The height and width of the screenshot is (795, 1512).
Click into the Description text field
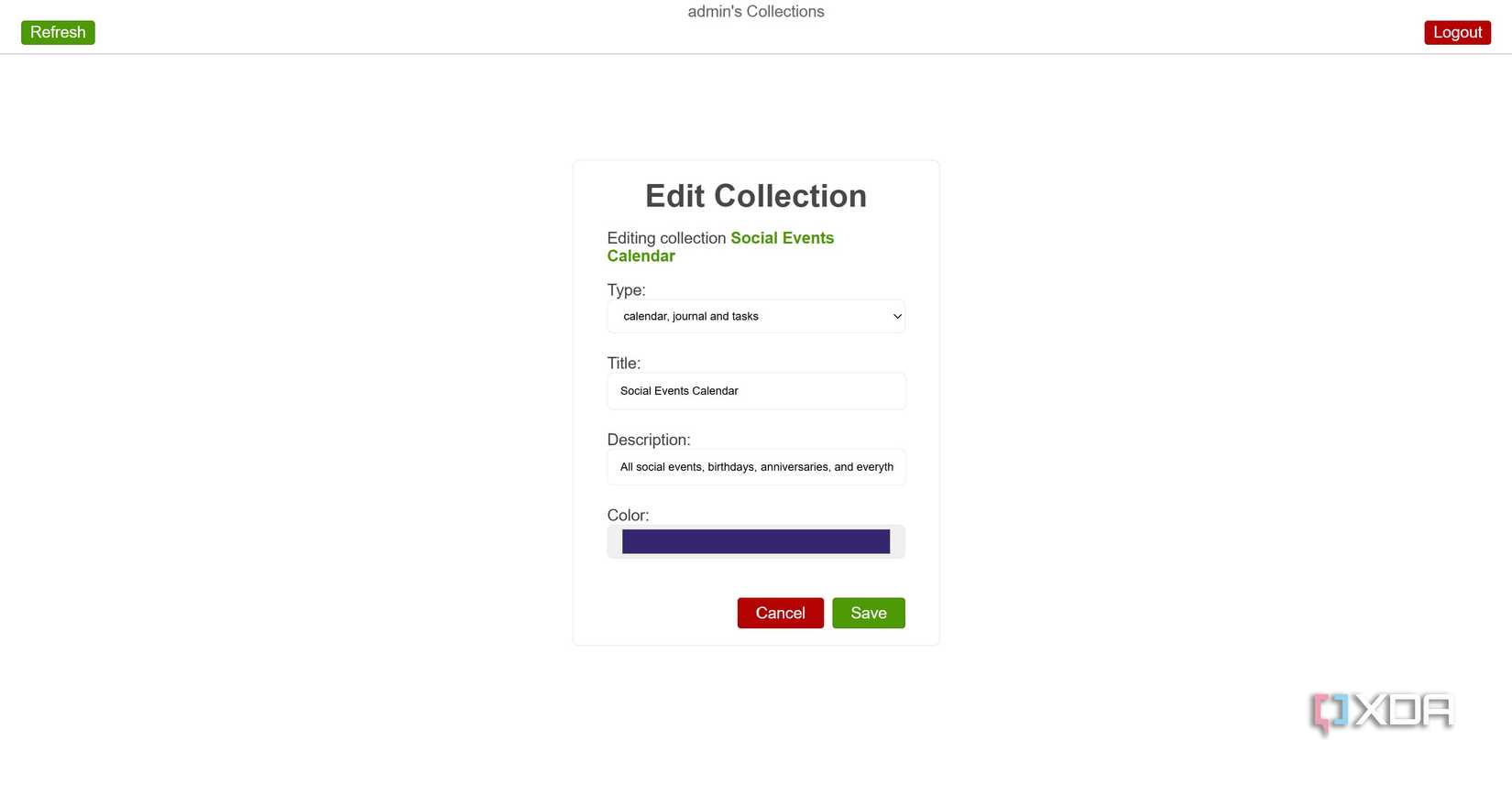755,467
